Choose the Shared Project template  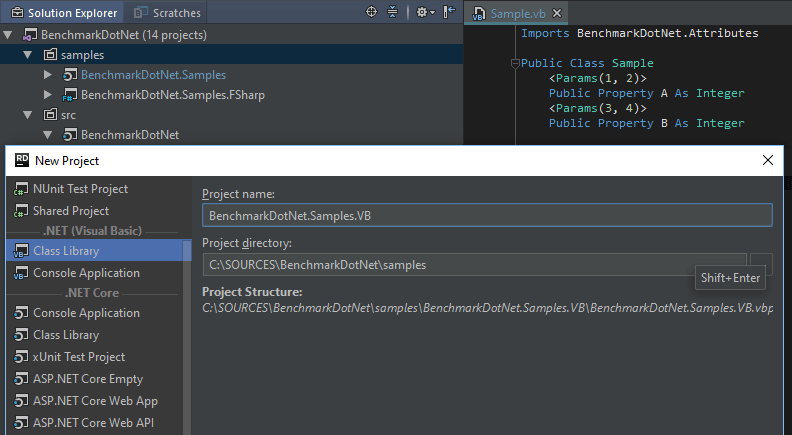pos(98,211)
